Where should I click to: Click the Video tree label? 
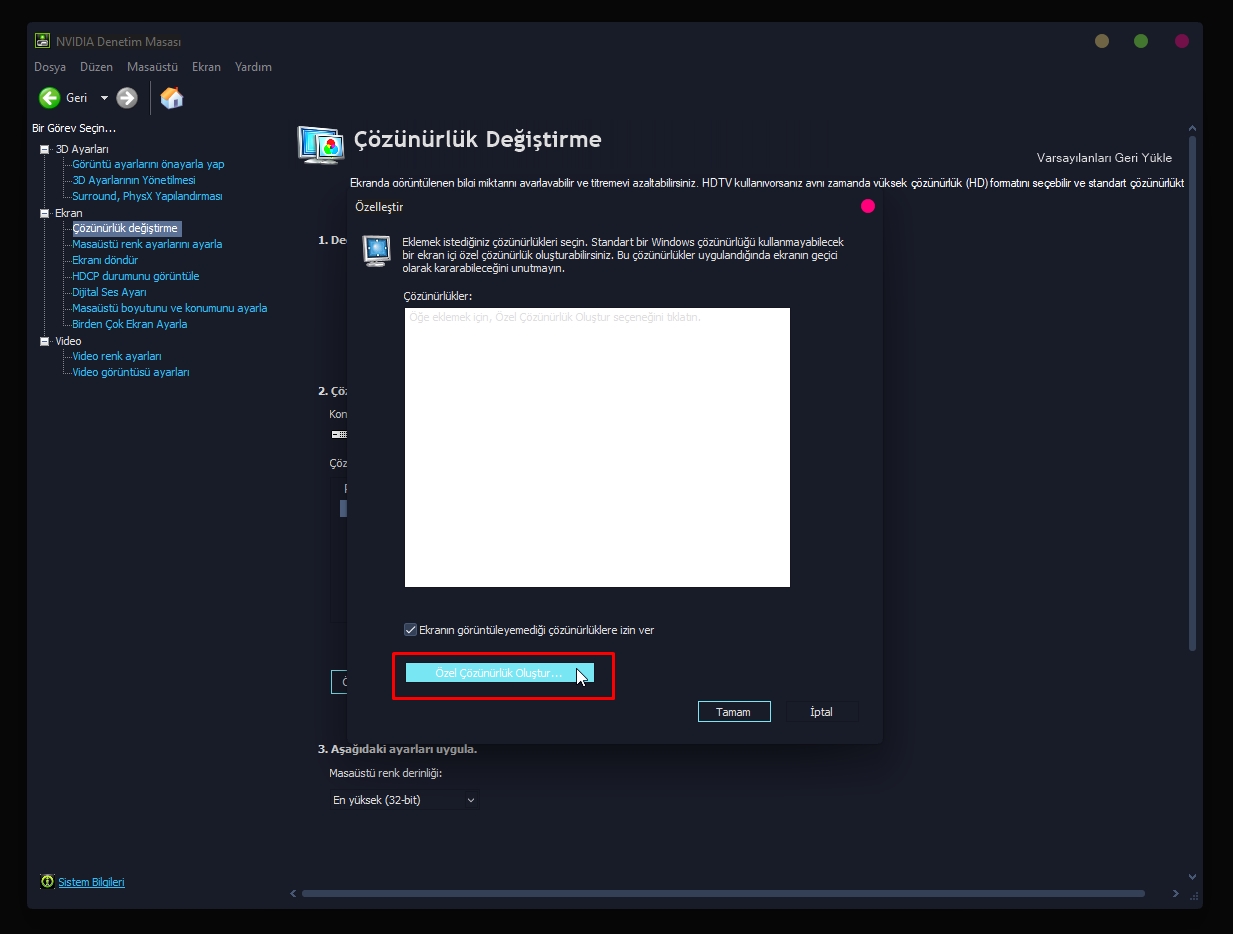(x=68, y=341)
